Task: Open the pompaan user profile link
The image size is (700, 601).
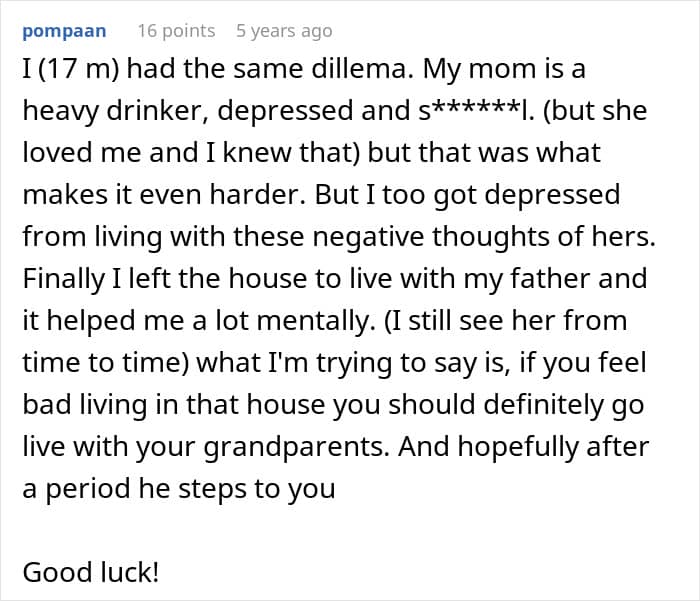Action: [x=67, y=31]
